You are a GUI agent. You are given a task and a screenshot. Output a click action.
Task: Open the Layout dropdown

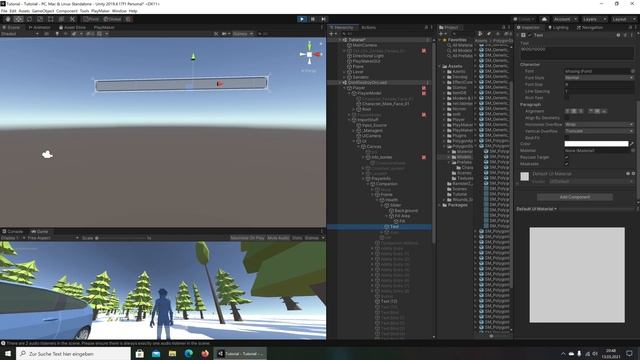(x=624, y=19)
